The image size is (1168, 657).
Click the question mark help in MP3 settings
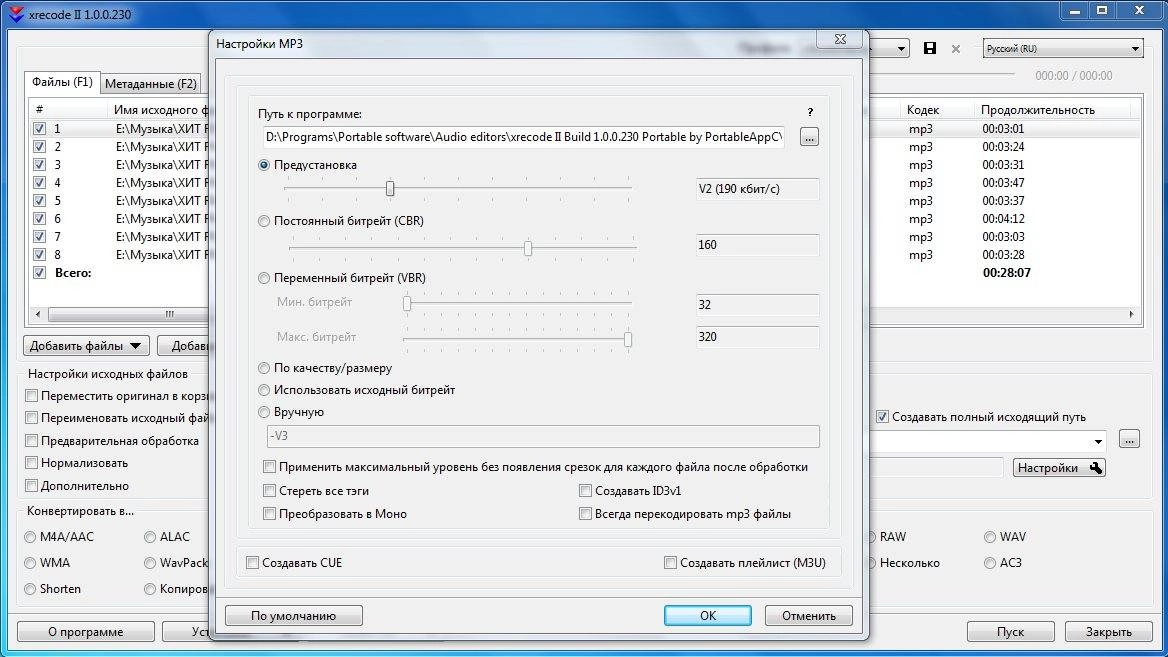(810, 112)
